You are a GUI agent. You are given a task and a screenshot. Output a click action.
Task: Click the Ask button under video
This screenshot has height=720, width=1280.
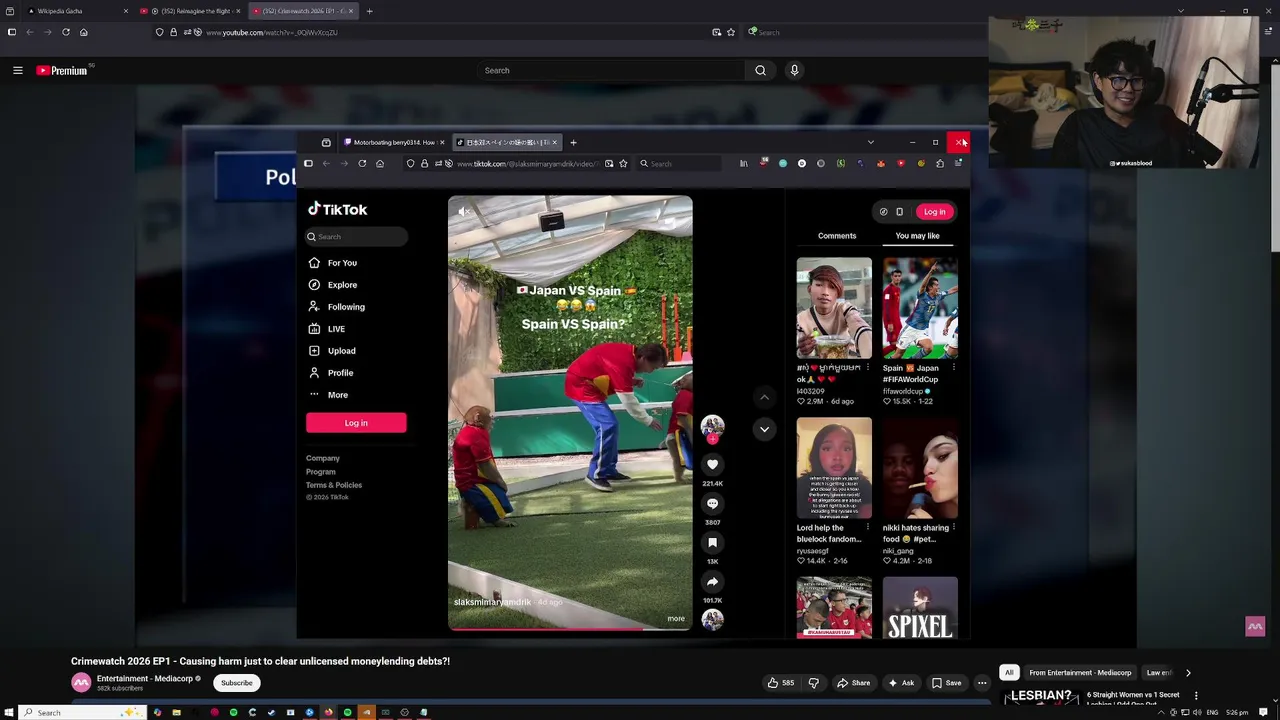click(900, 683)
